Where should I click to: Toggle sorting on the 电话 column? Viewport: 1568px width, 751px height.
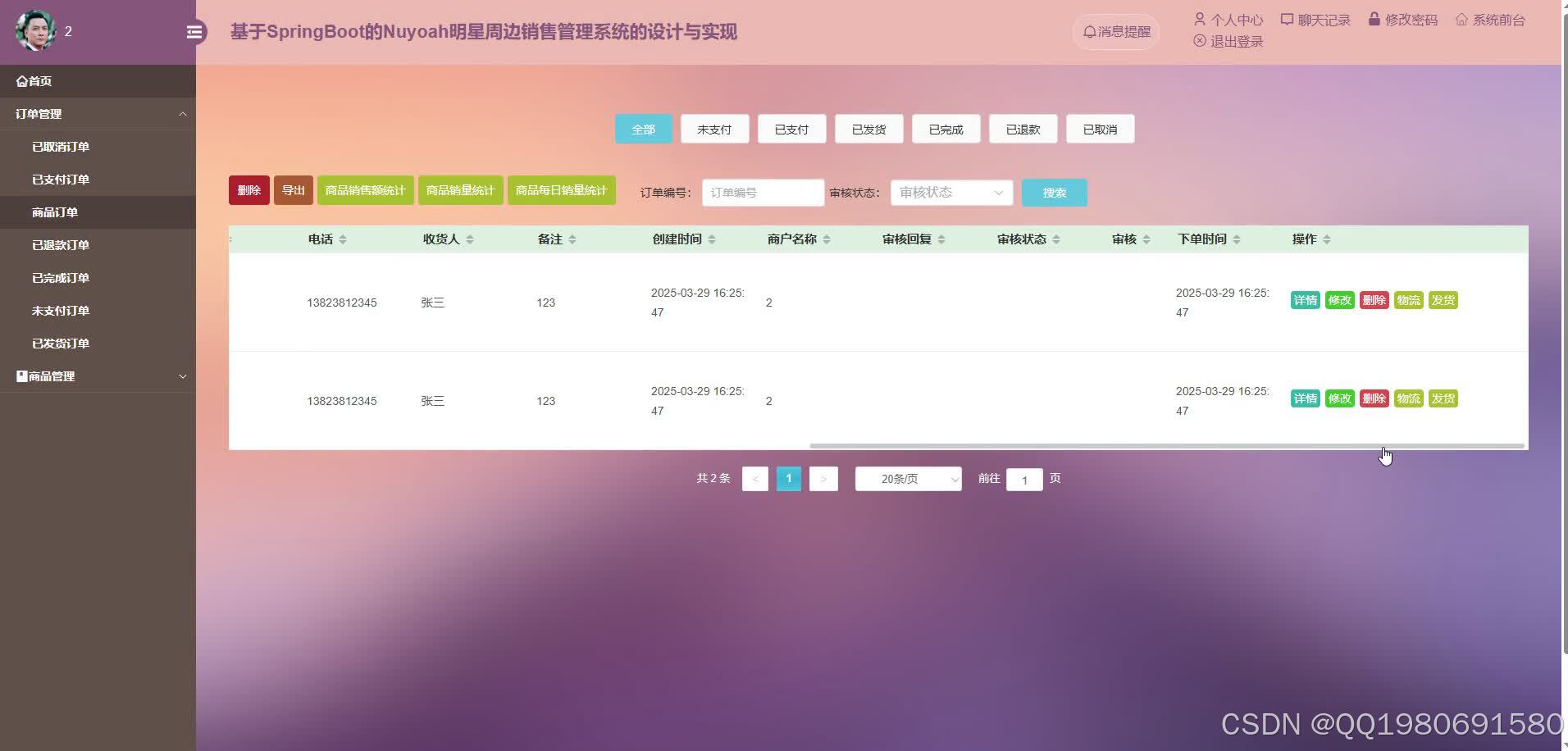pos(343,239)
